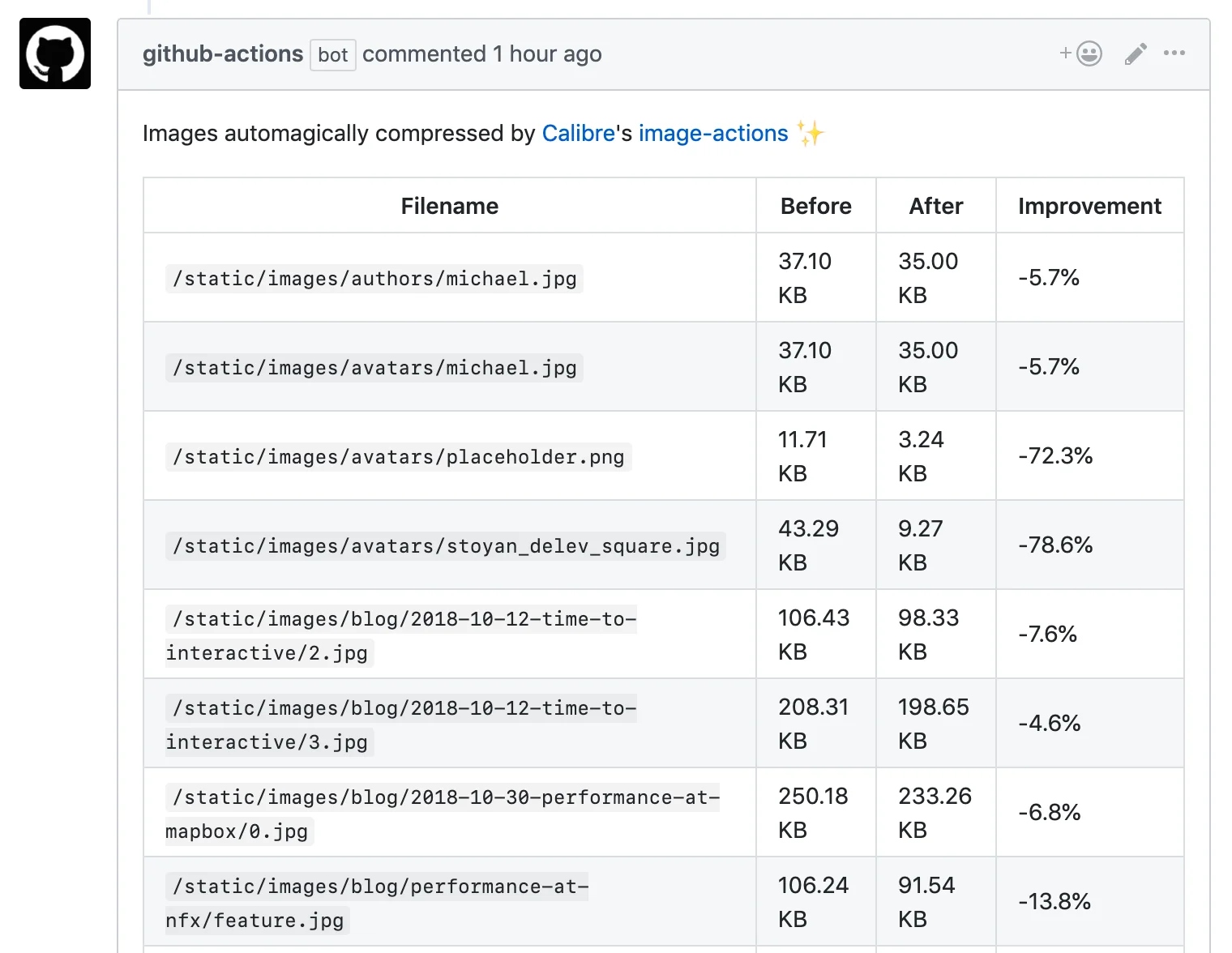Select the Filename column header

point(450,206)
